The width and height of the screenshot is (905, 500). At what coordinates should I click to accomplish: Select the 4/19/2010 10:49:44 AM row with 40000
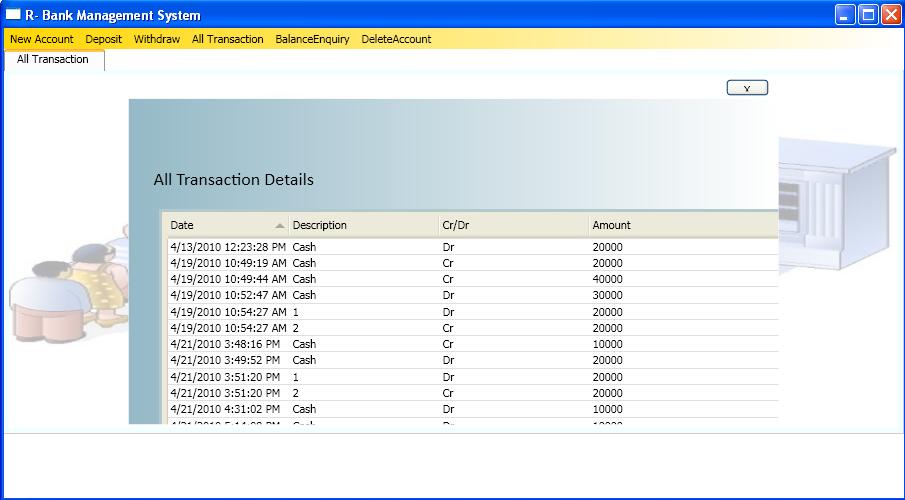coord(473,279)
